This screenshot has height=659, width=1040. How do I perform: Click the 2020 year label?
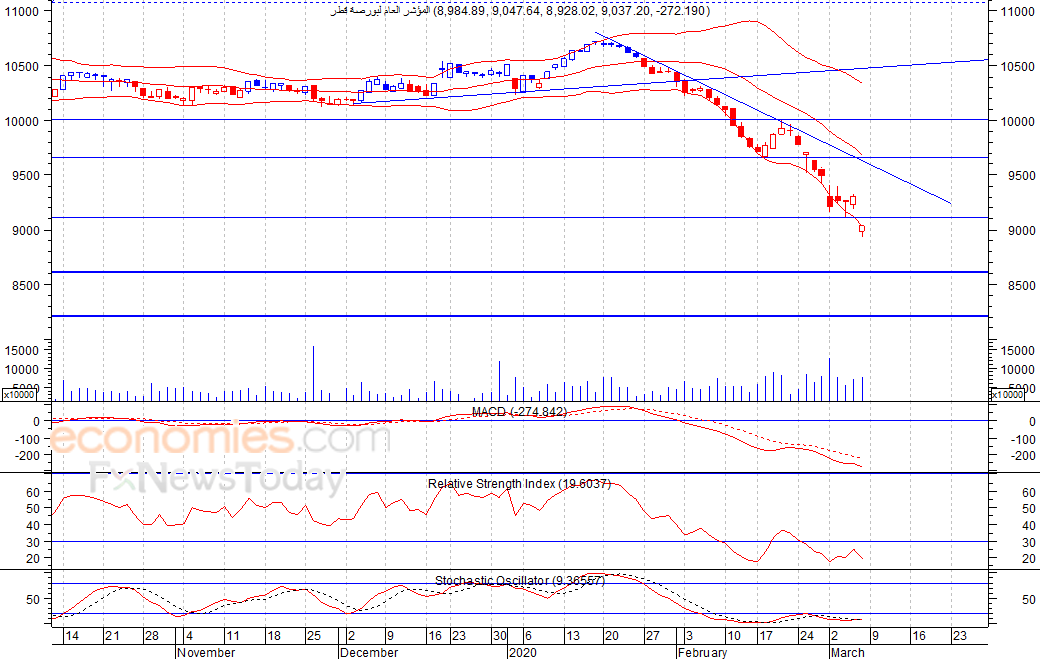[523, 652]
